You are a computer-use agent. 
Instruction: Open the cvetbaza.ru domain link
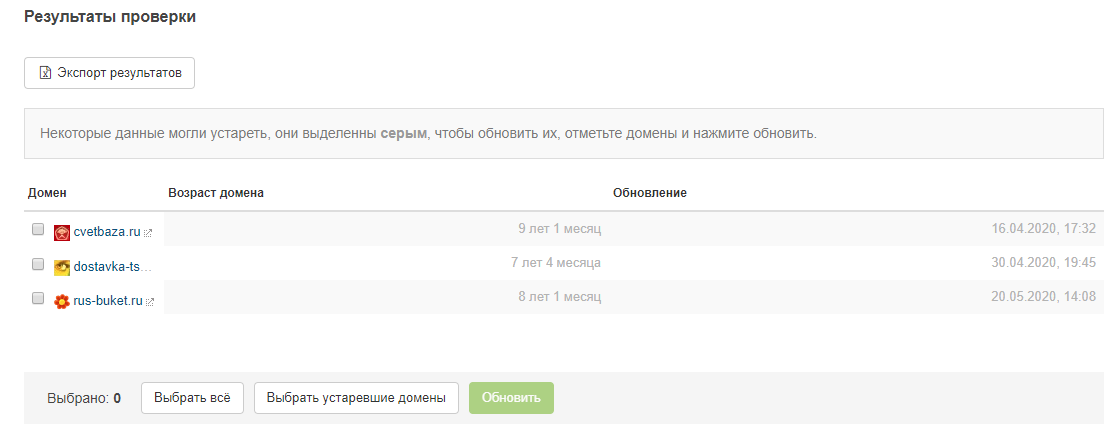(x=107, y=232)
